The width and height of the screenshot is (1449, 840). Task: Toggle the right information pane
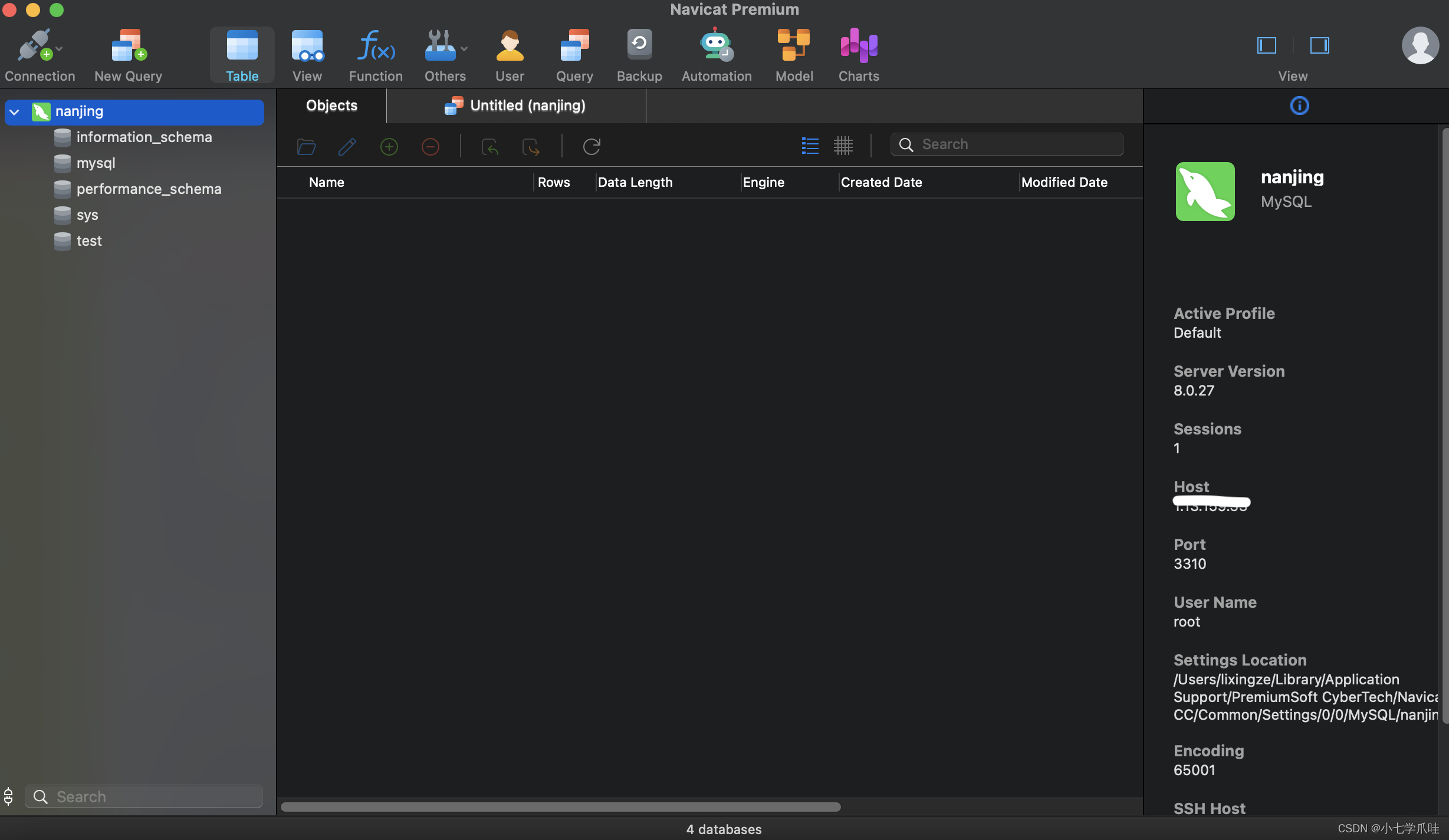click(x=1319, y=45)
